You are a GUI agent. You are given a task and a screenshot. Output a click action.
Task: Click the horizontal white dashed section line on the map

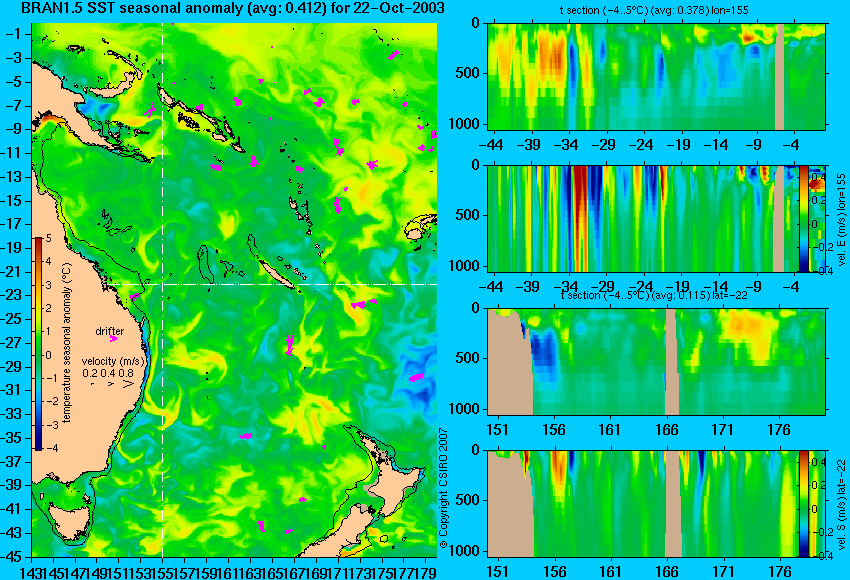coord(271,284)
